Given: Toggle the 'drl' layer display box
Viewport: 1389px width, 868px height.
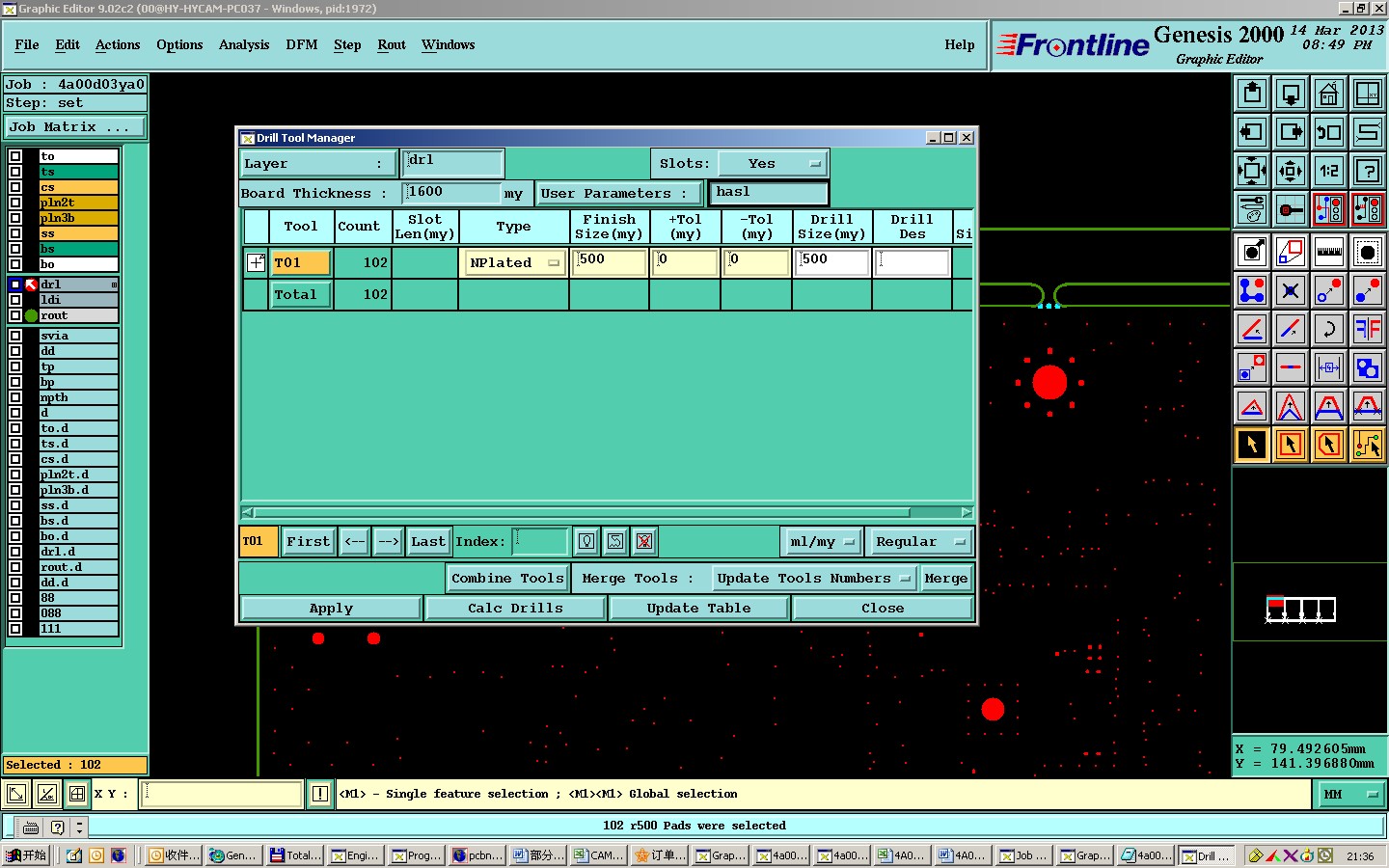Looking at the screenshot, I should point(15,285).
